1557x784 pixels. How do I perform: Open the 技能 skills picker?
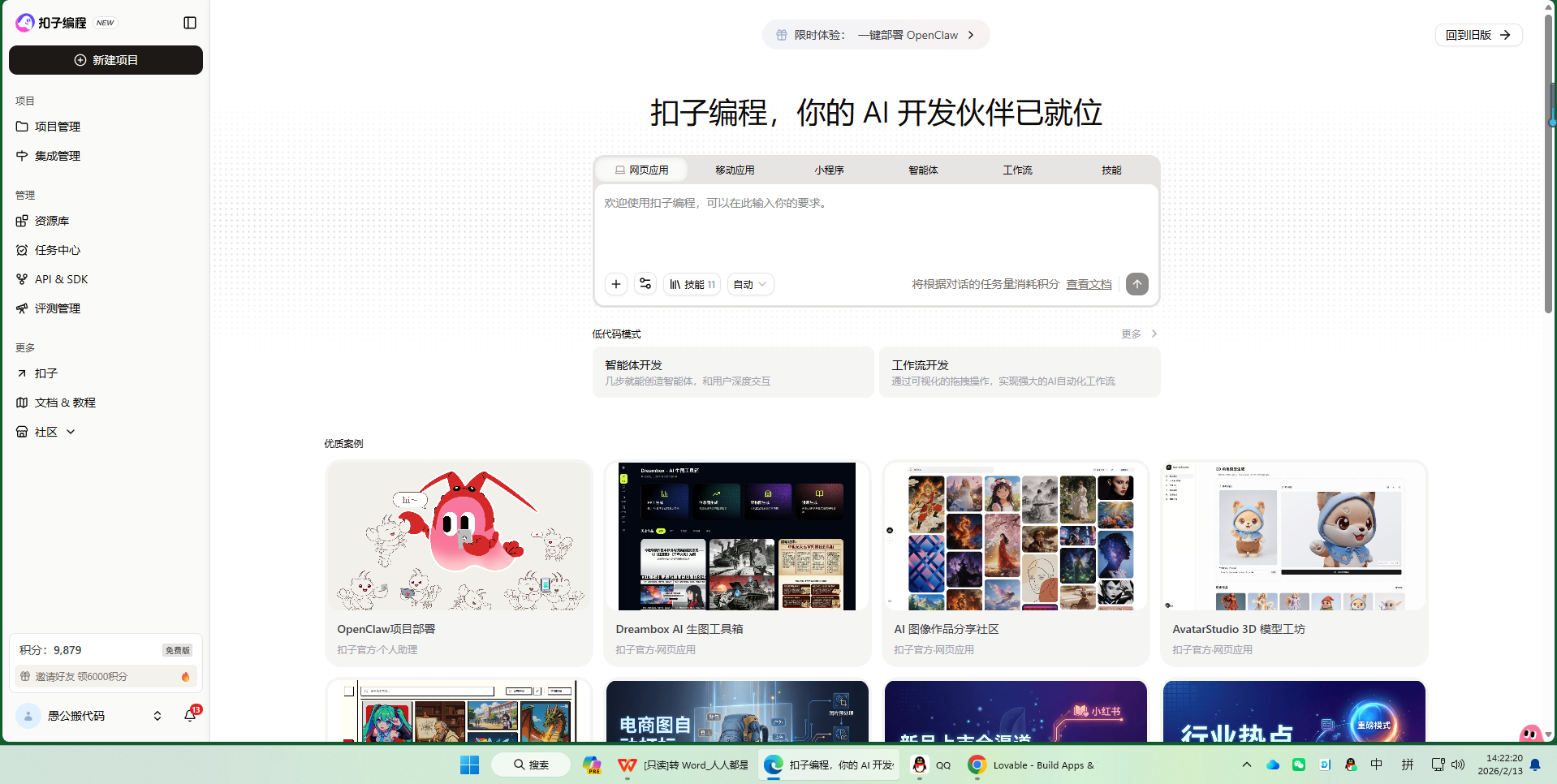(692, 284)
